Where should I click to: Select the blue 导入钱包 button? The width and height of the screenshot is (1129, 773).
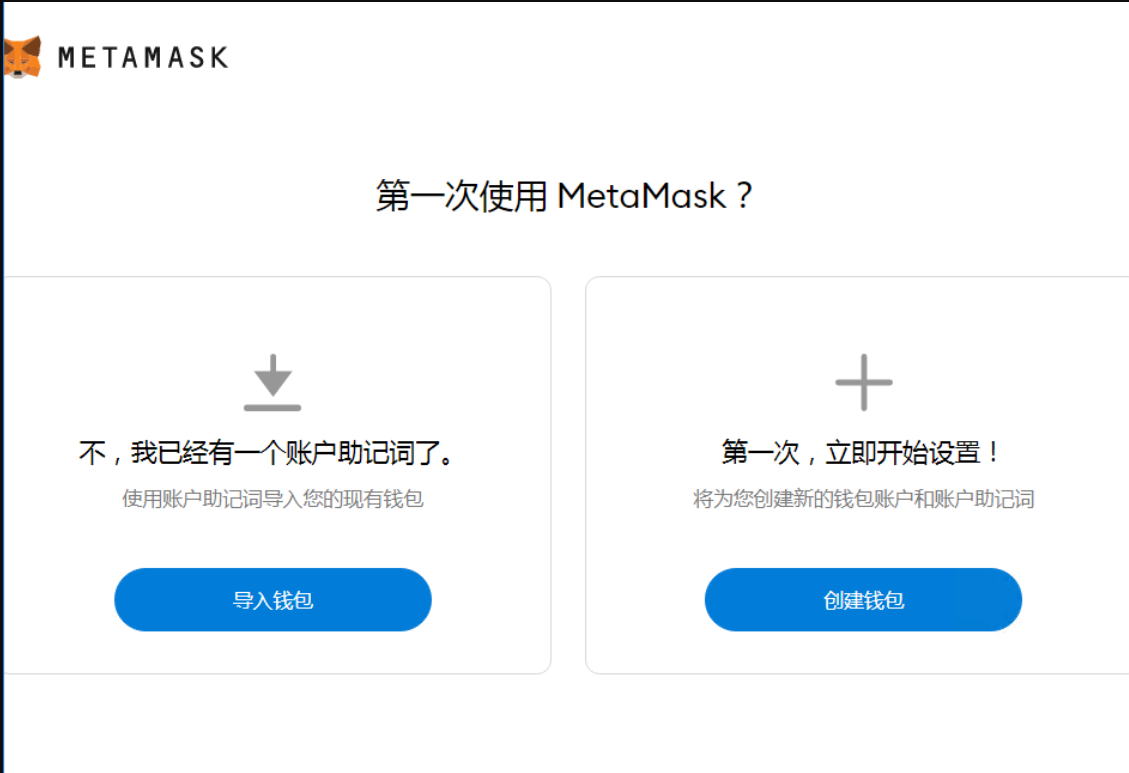coord(273,600)
